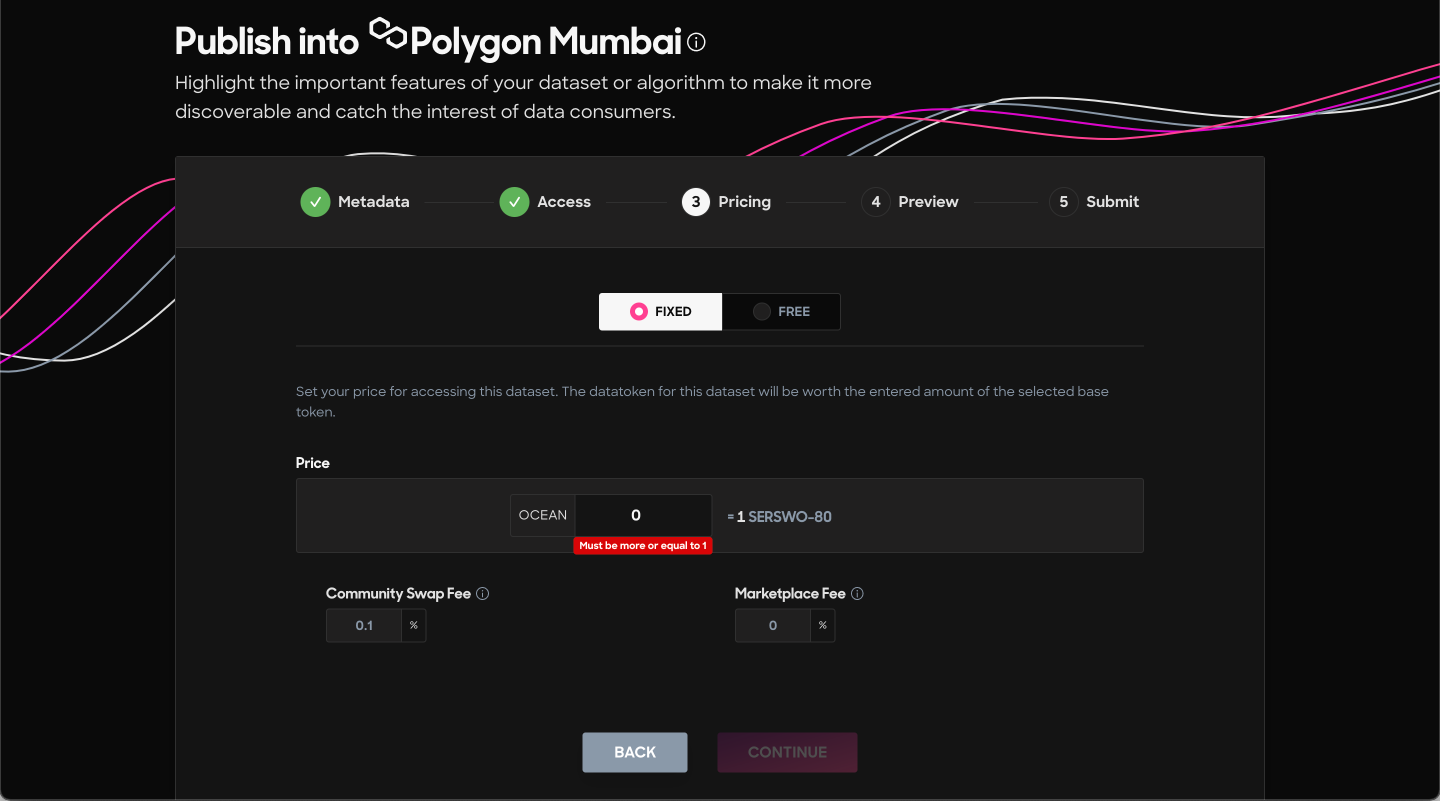Click the Polygon network logo in the heading
Viewport: 1440px width, 801px height.
click(388, 35)
